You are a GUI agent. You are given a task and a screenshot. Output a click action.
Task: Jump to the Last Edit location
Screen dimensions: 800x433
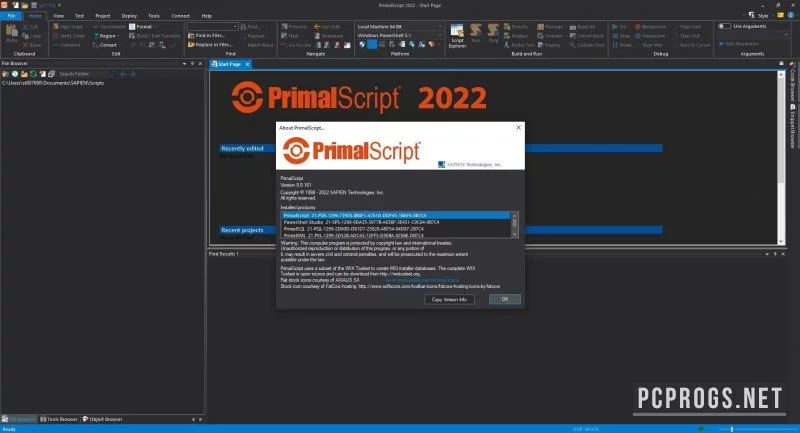tap(327, 27)
